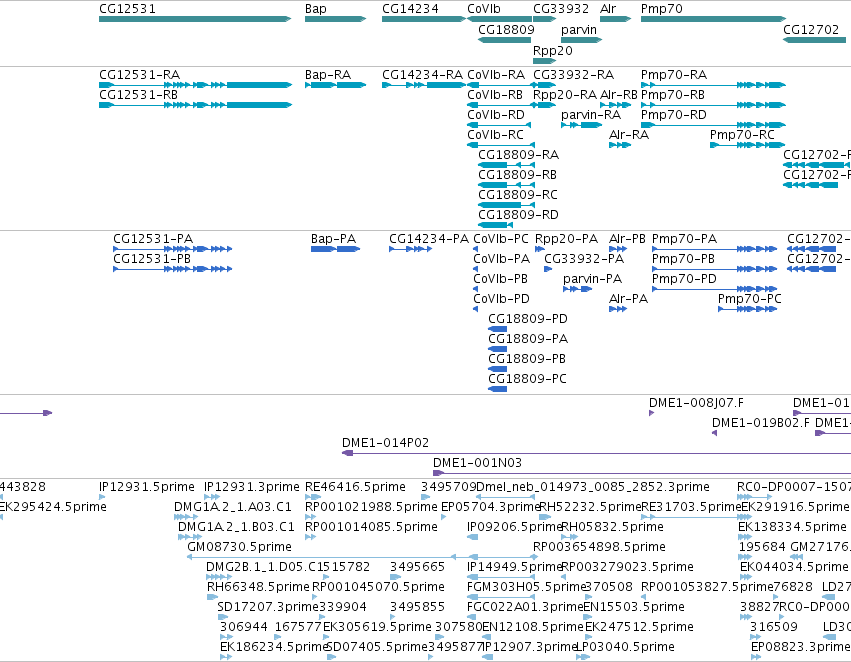The image size is (851, 662).
Task: Select the Rpp20-RA transcript
Action: click(565, 94)
